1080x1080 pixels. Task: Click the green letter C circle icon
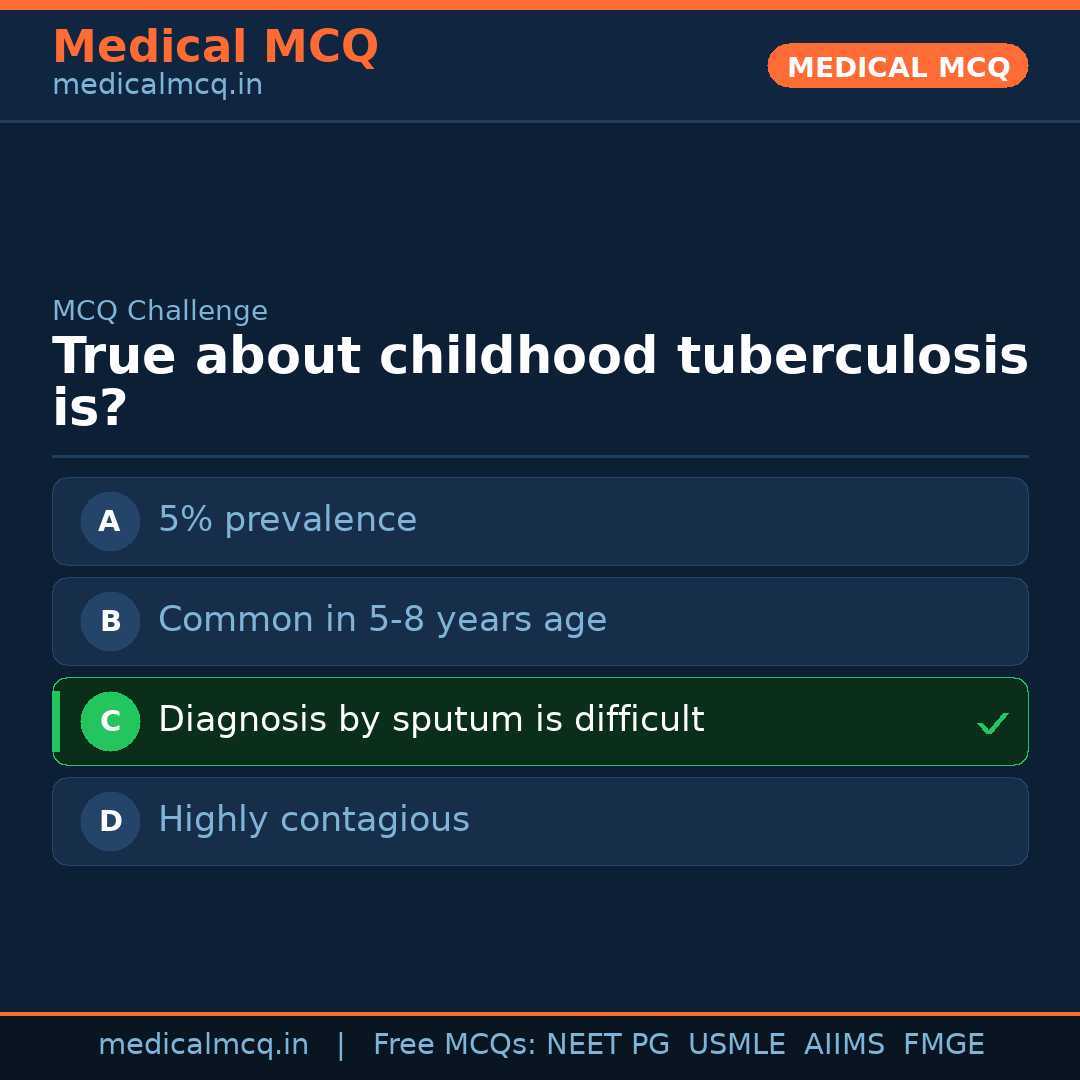110,721
